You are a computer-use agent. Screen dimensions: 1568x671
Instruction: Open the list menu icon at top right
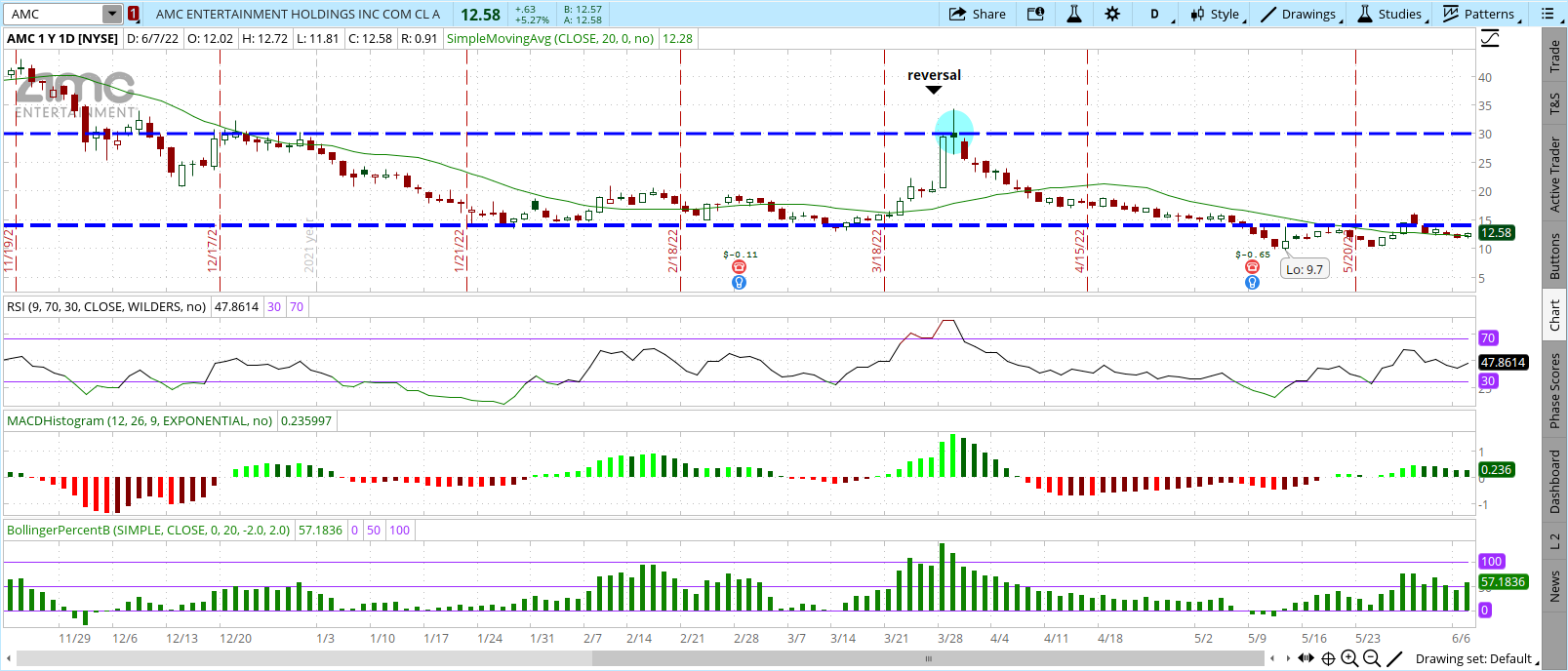point(1548,14)
